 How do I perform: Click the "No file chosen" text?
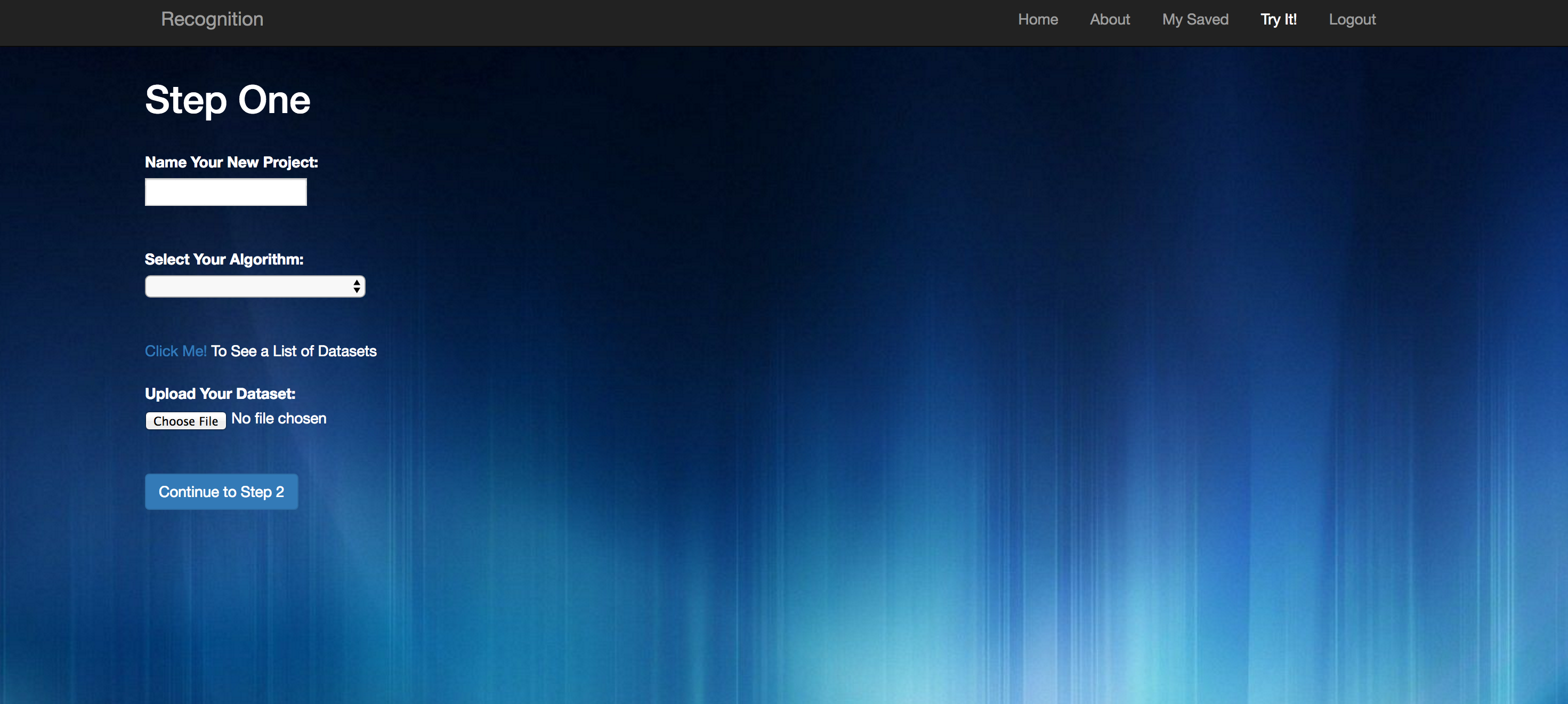278,418
